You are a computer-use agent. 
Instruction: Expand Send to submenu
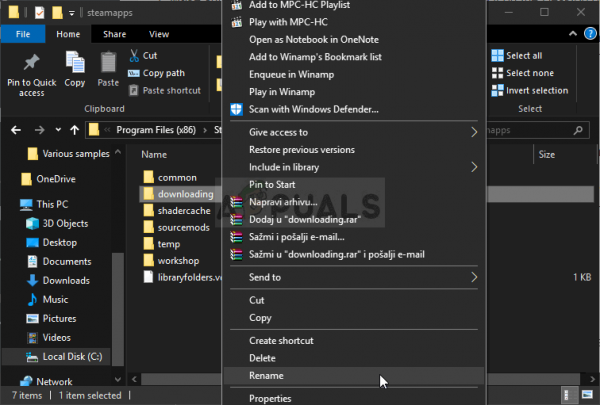pyautogui.click(x=354, y=277)
